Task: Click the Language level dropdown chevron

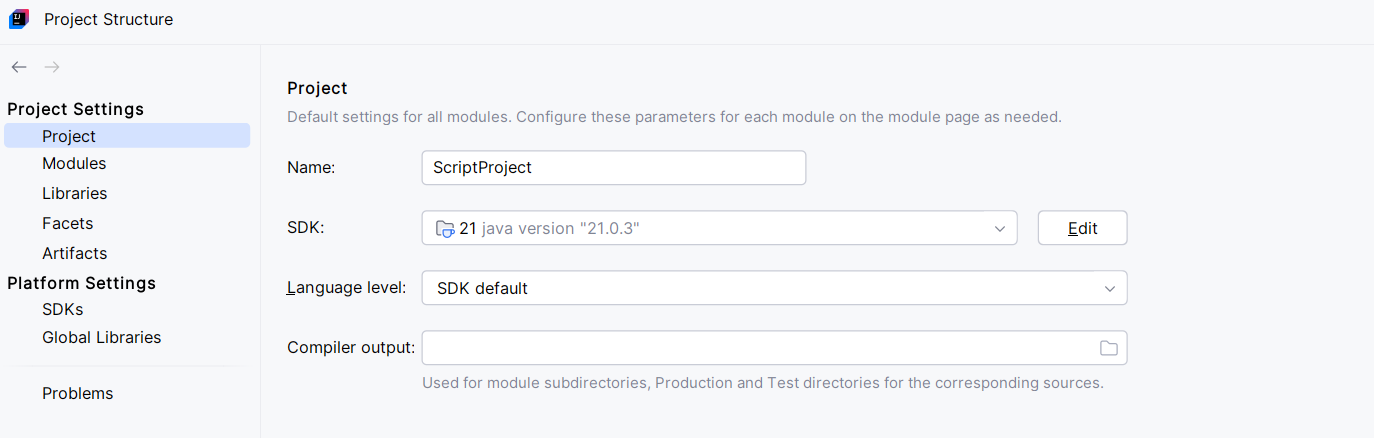Action: tap(1109, 289)
